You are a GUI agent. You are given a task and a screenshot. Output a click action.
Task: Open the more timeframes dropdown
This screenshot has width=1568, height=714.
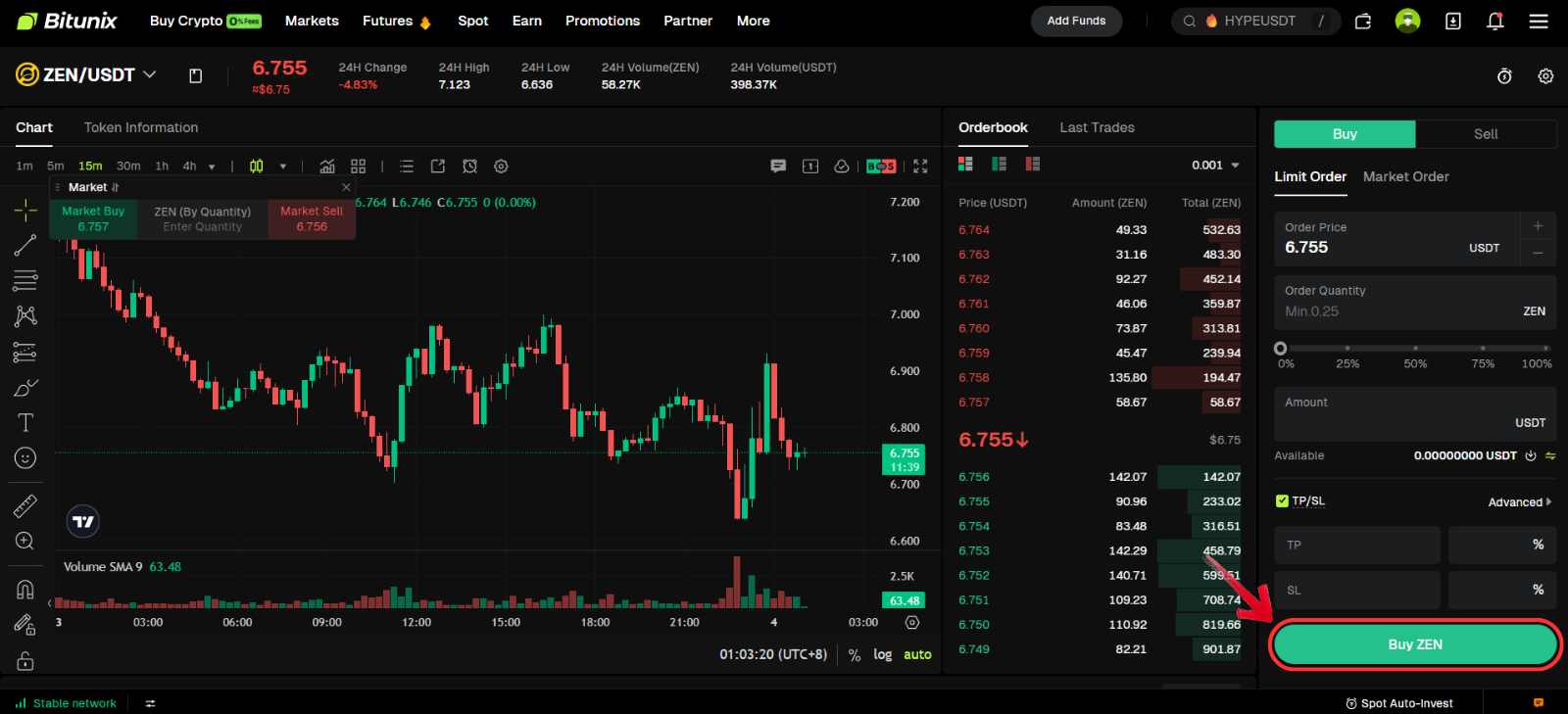click(x=212, y=167)
